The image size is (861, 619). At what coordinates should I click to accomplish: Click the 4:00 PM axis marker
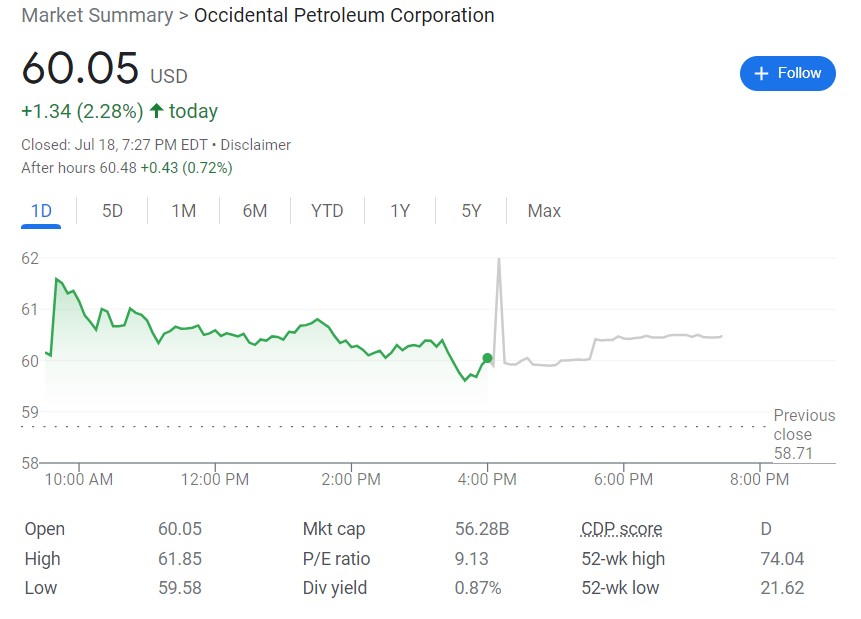pyautogui.click(x=488, y=479)
